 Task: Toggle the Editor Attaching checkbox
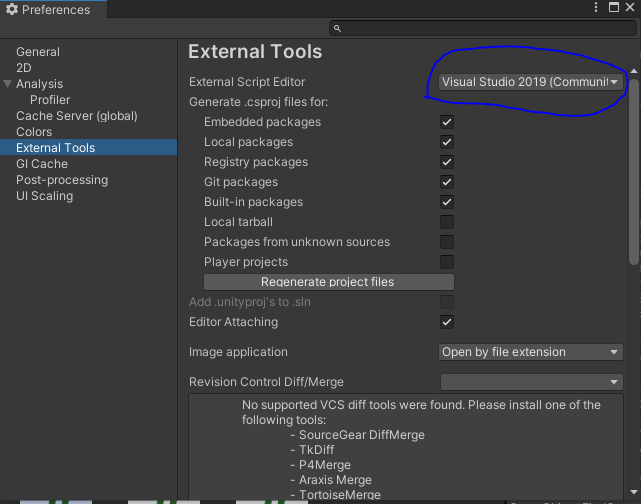click(447, 322)
